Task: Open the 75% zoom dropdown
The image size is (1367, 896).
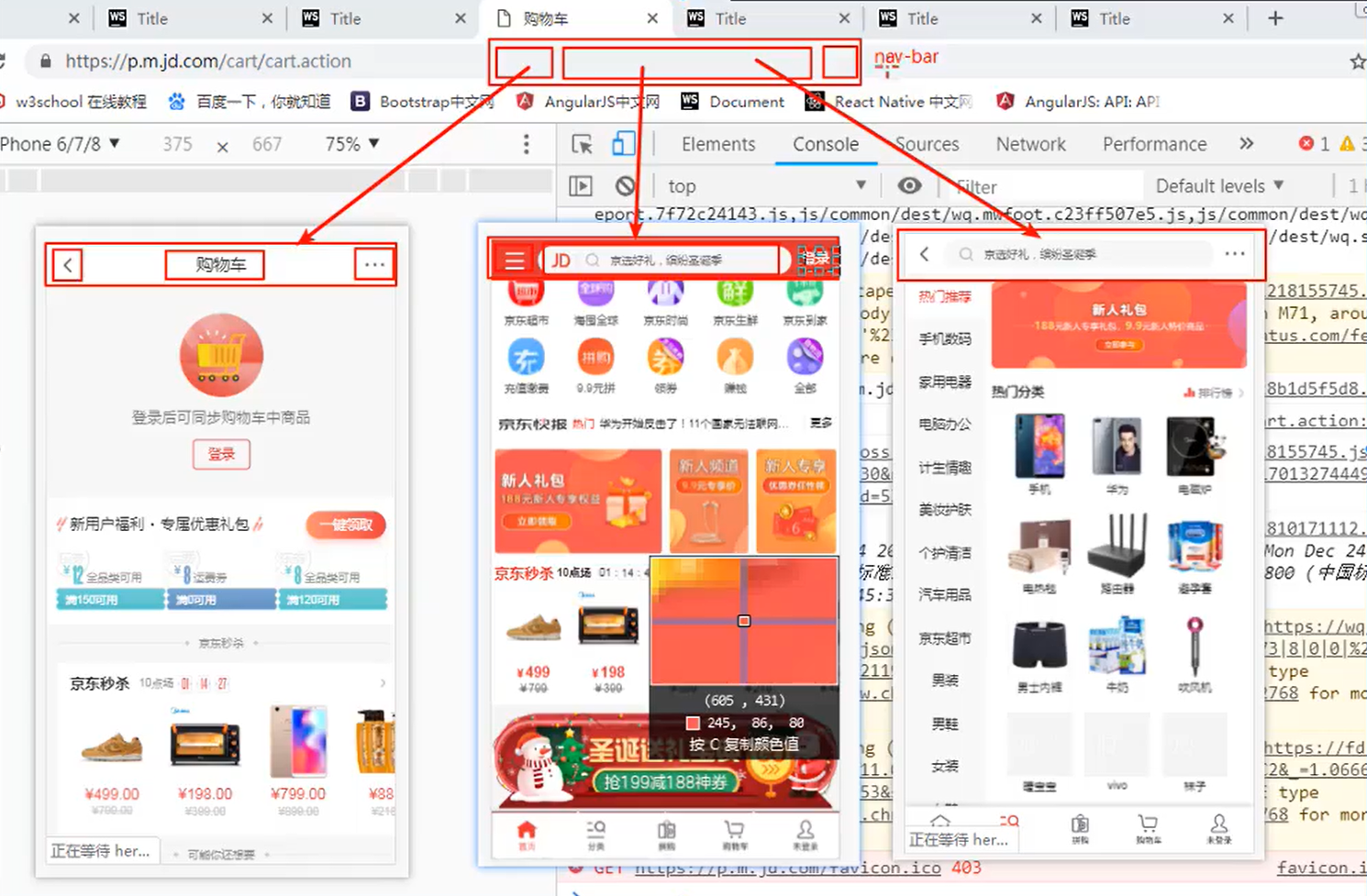Action: coord(352,144)
